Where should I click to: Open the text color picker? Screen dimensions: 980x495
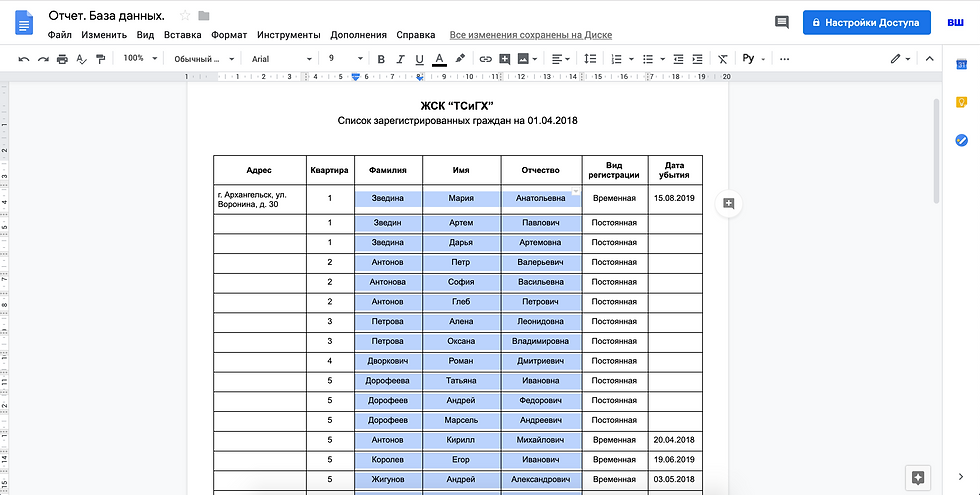click(x=439, y=59)
